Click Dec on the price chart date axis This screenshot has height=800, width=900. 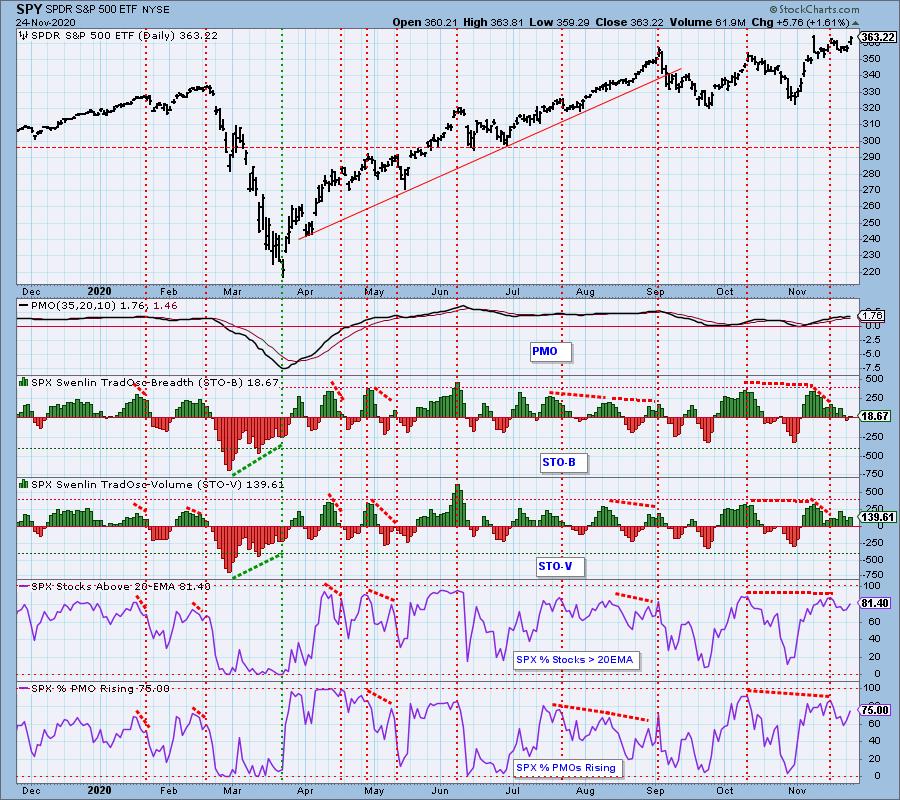[31, 292]
